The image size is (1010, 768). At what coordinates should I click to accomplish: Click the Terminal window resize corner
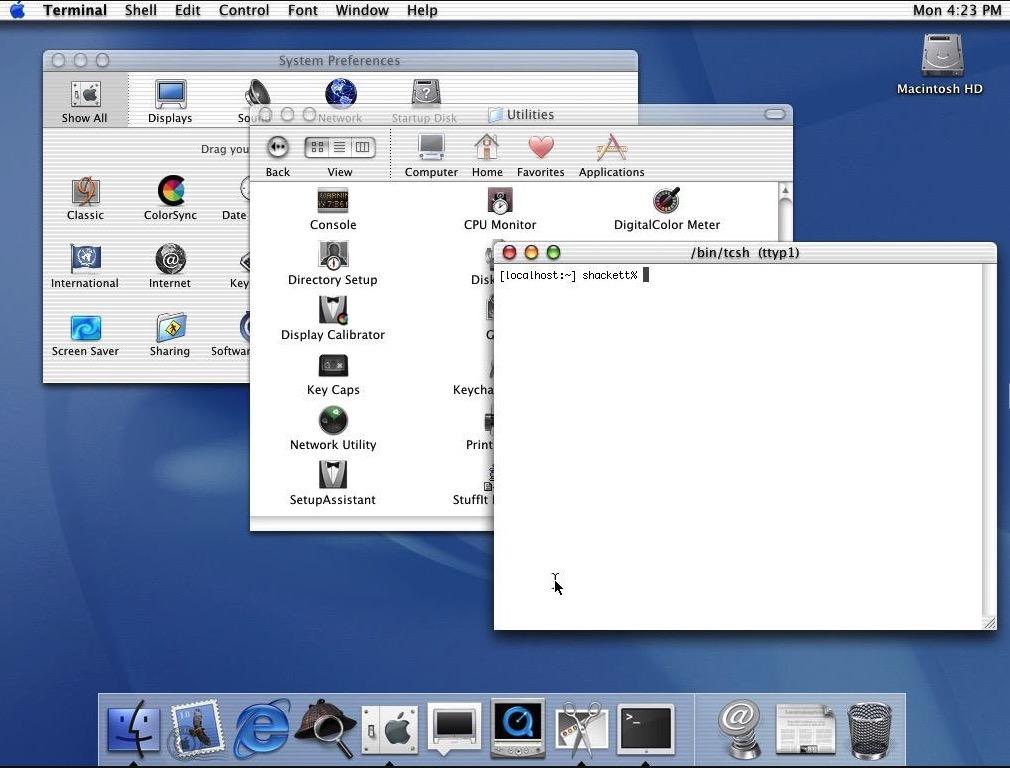point(989,623)
